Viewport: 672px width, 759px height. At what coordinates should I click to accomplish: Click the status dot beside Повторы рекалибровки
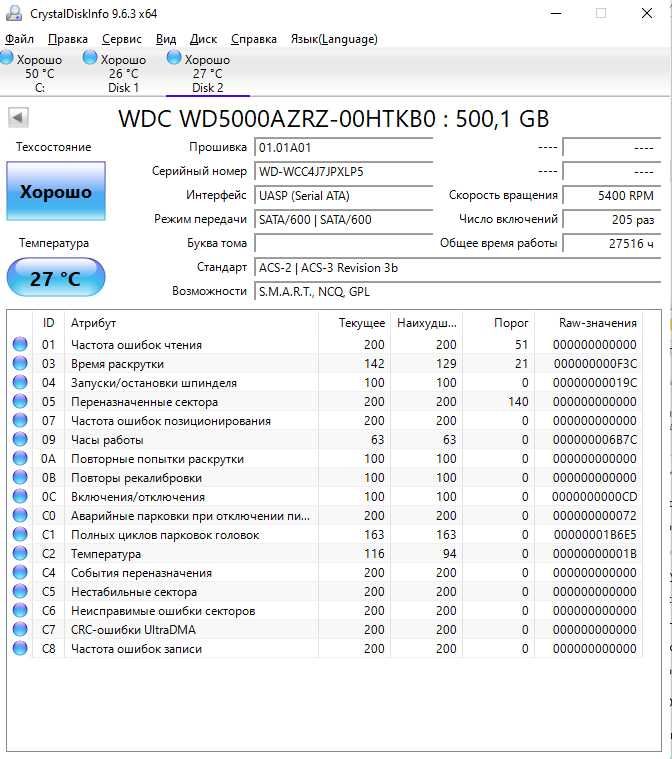tap(20, 477)
